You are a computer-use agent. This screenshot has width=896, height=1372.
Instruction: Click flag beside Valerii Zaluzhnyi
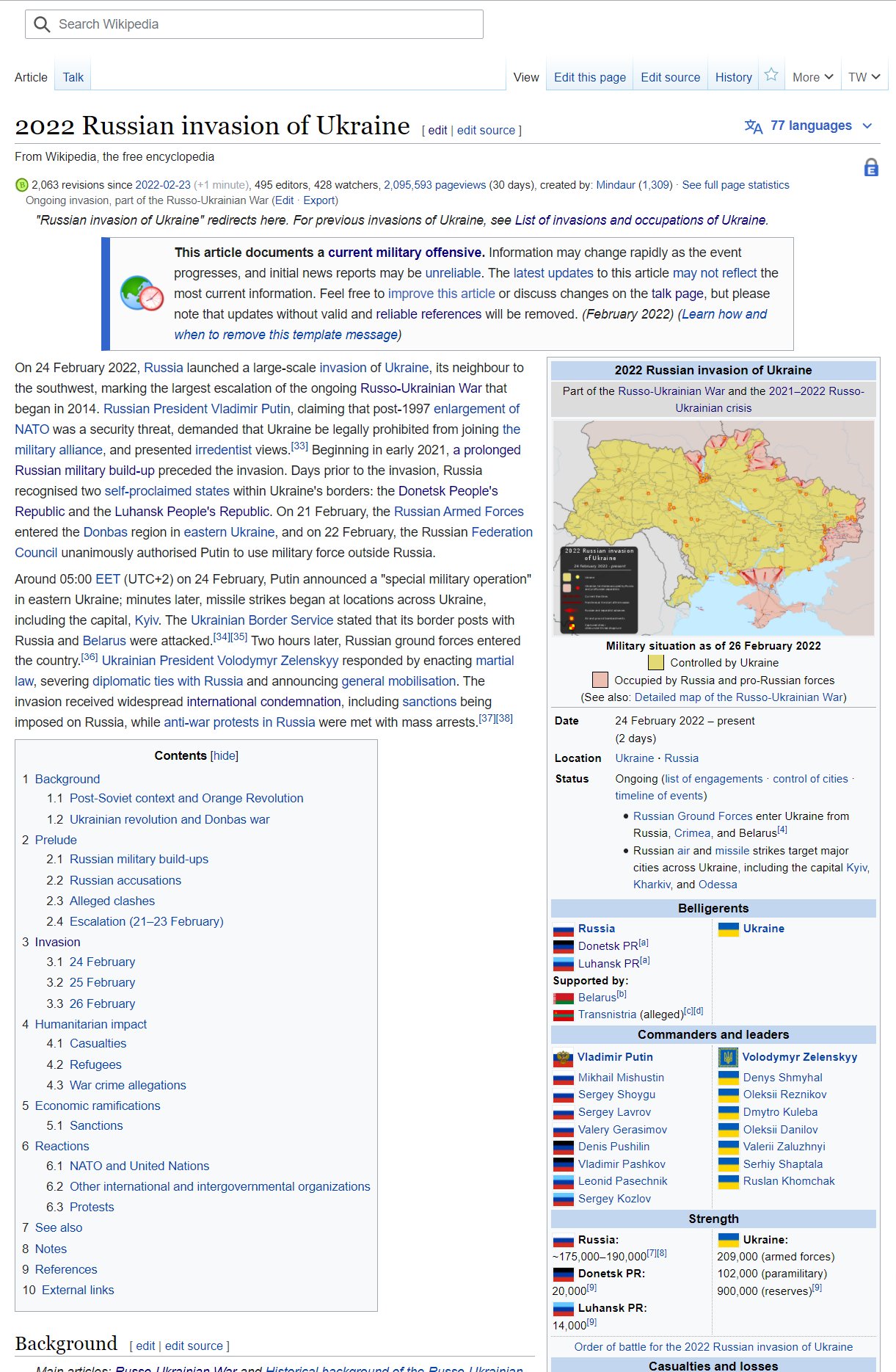point(729,1147)
